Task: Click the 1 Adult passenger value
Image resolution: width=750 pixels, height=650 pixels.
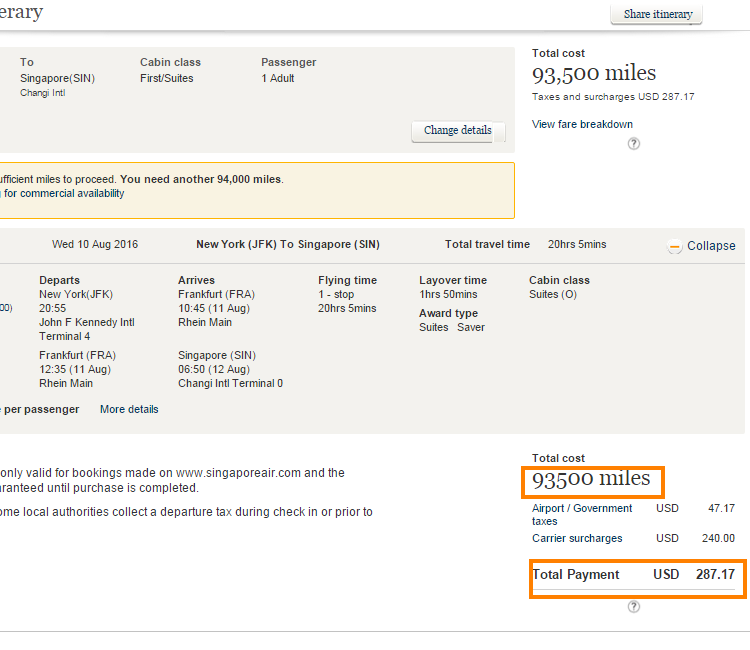Action: tap(278, 78)
